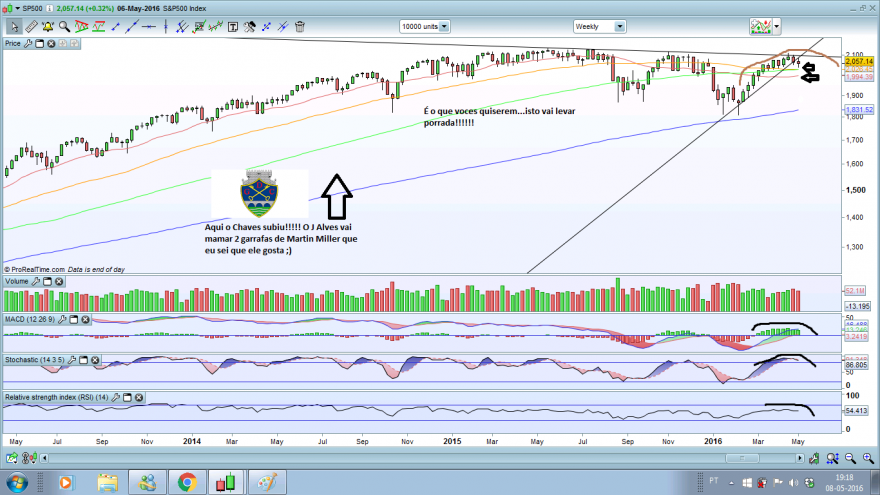The height and width of the screenshot is (495, 880).
Task: Remove the MACD indicator
Action: (85, 319)
